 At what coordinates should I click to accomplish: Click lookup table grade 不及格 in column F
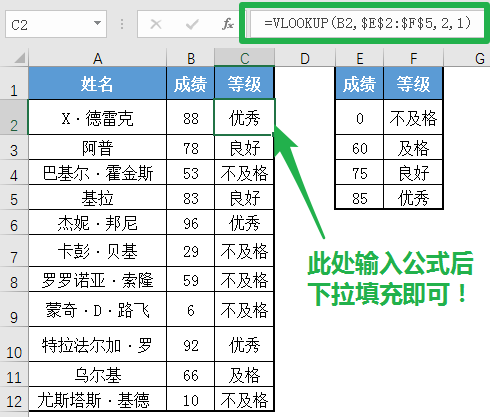coord(413,117)
